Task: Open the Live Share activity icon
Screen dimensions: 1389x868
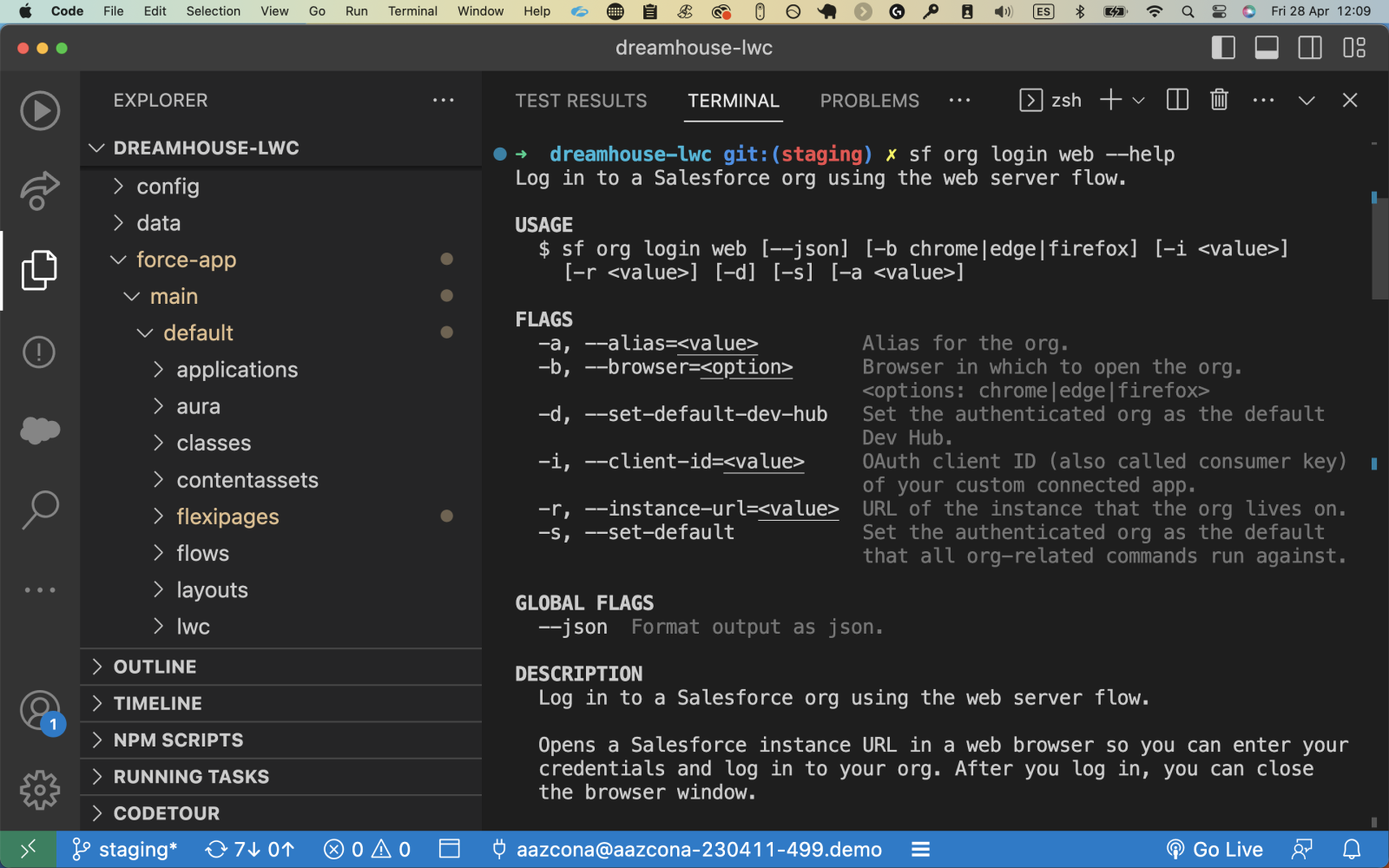Action: [40, 190]
